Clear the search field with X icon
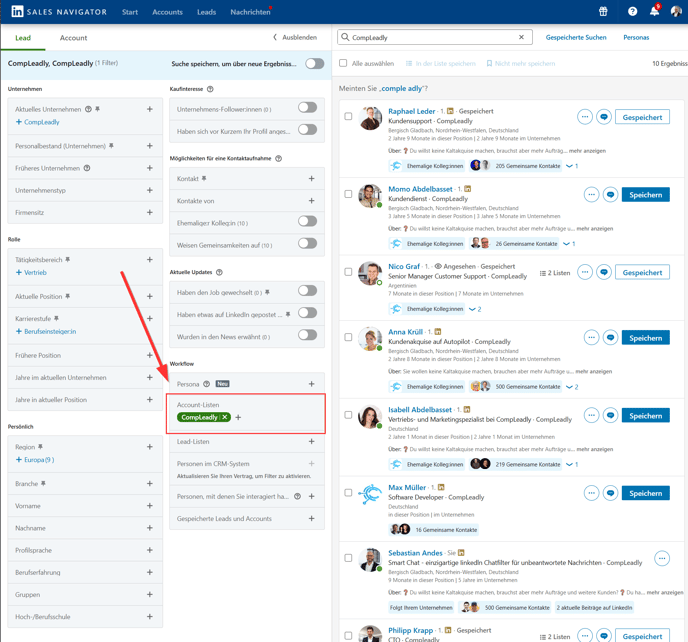The image size is (688, 642). tap(521, 37)
